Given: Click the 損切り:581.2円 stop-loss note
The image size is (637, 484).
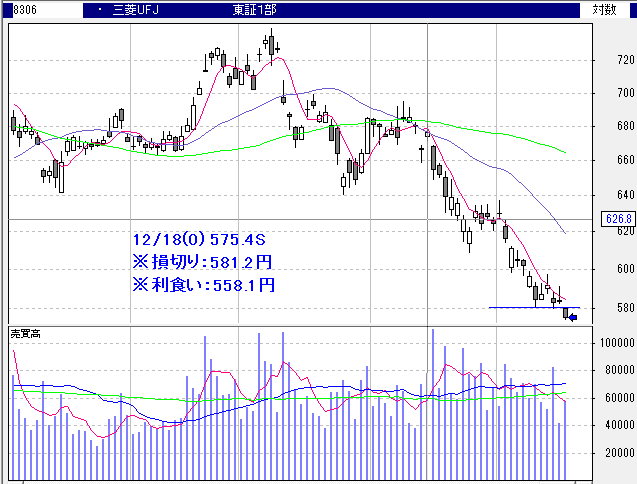Looking at the screenshot, I should [x=202, y=262].
